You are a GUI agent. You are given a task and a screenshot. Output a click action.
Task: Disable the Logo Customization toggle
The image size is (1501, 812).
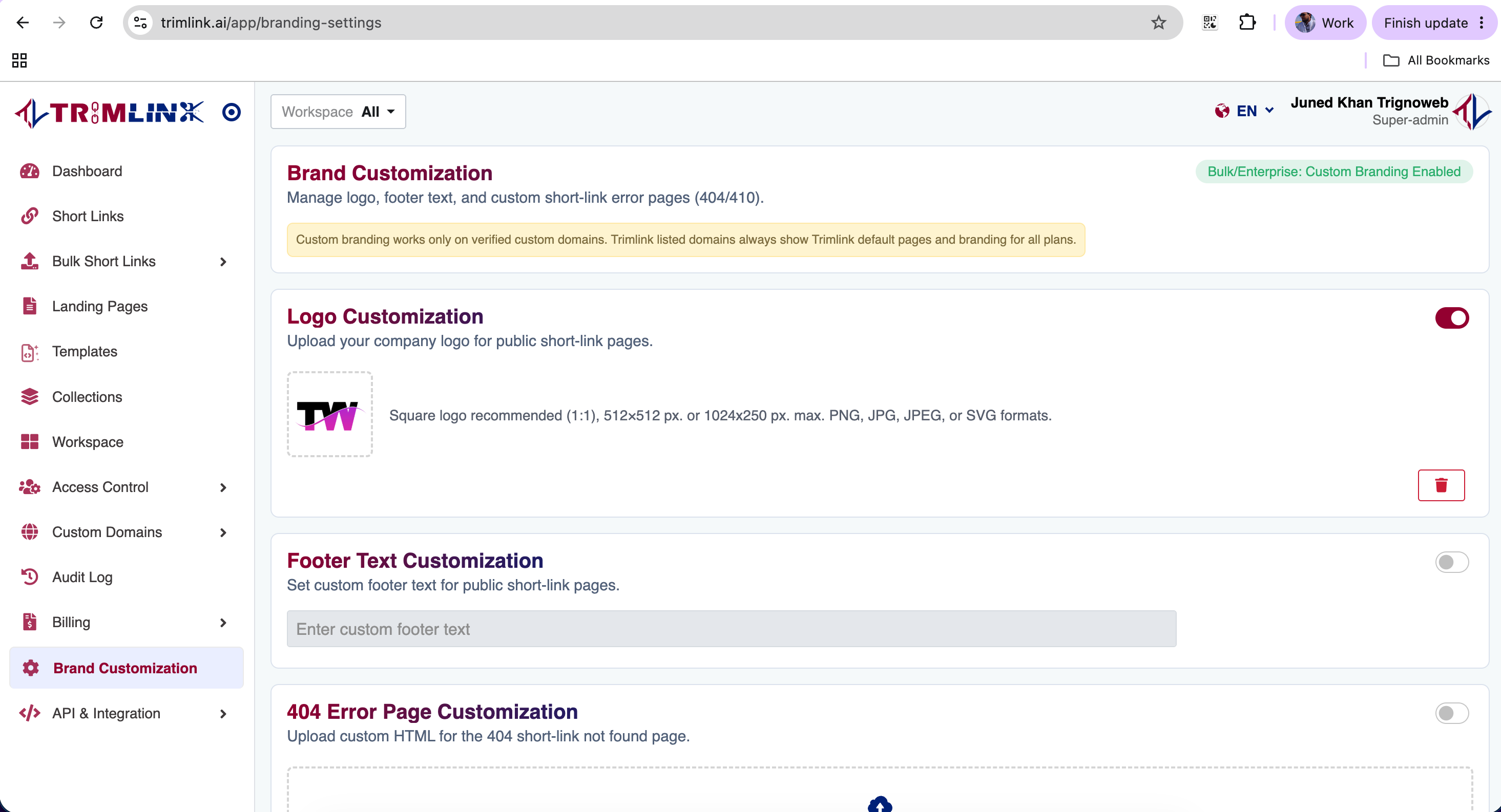(1451, 318)
